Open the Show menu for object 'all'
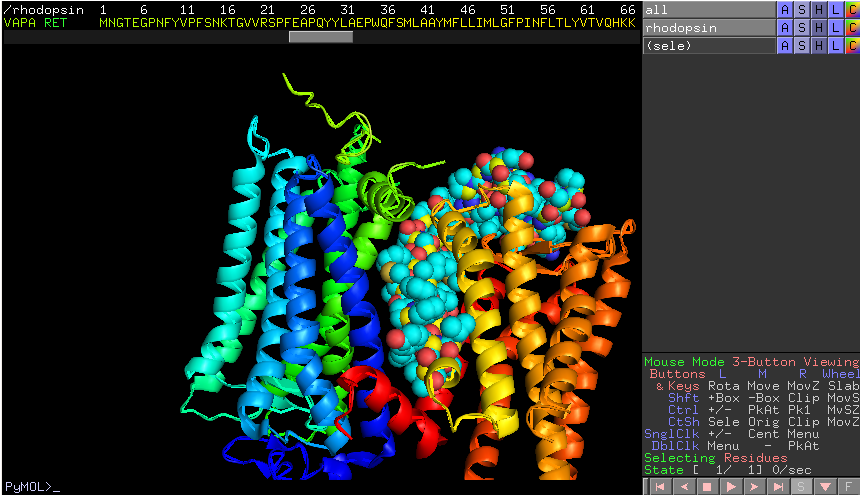Viewport: 861px width, 496px height. pyautogui.click(x=802, y=10)
